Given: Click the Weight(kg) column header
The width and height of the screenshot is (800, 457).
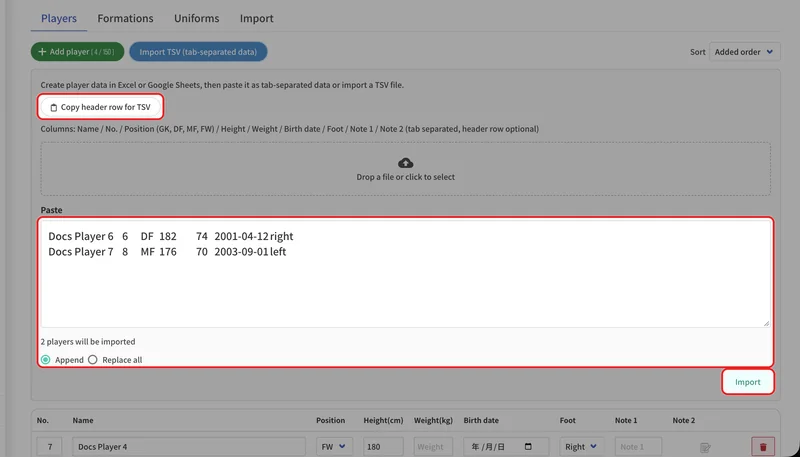Looking at the screenshot, I should (433, 420).
